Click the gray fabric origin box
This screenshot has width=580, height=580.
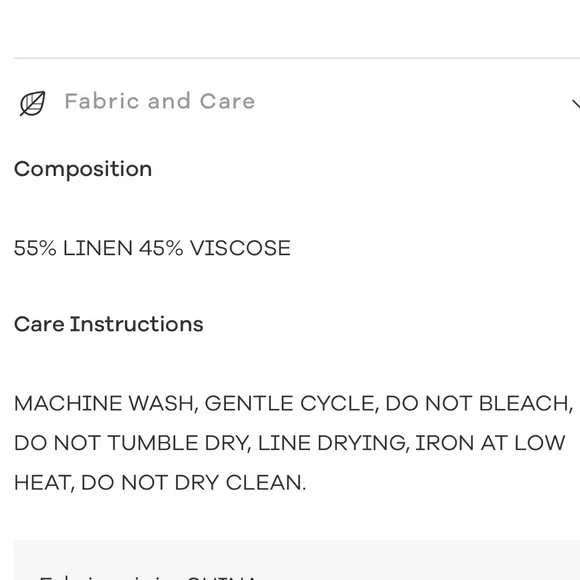point(297,560)
